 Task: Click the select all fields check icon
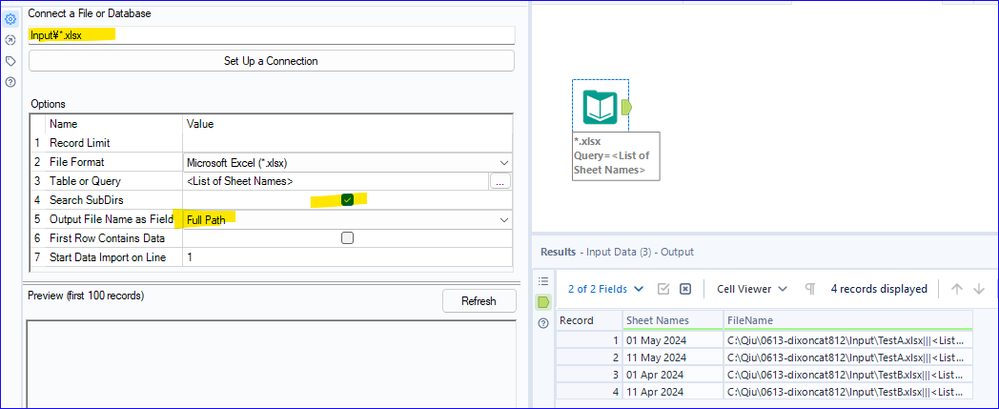(x=663, y=289)
